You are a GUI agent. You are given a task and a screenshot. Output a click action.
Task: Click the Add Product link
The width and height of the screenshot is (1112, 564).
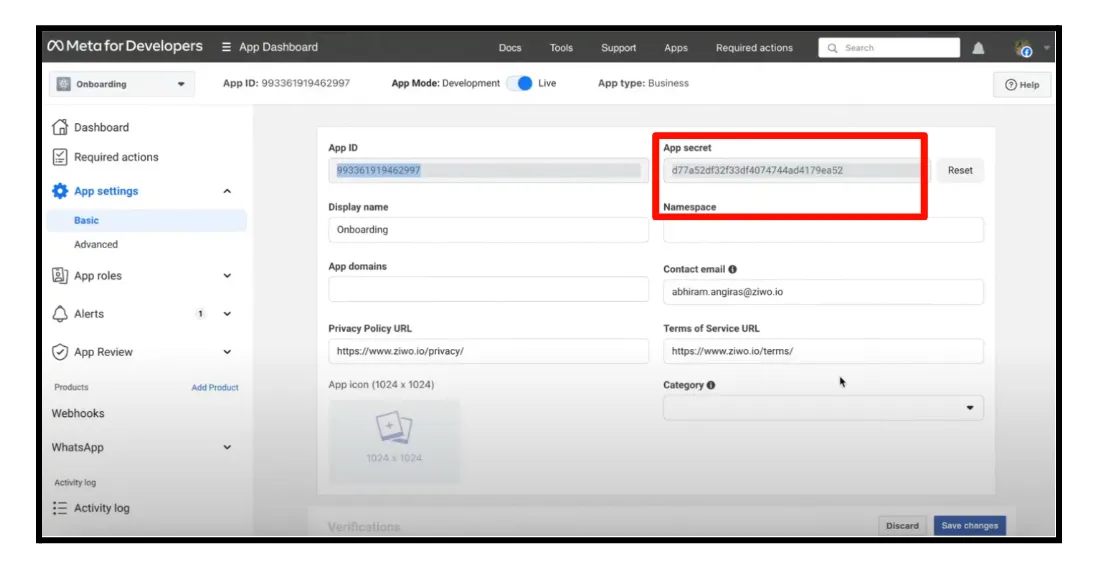tap(215, 387)
